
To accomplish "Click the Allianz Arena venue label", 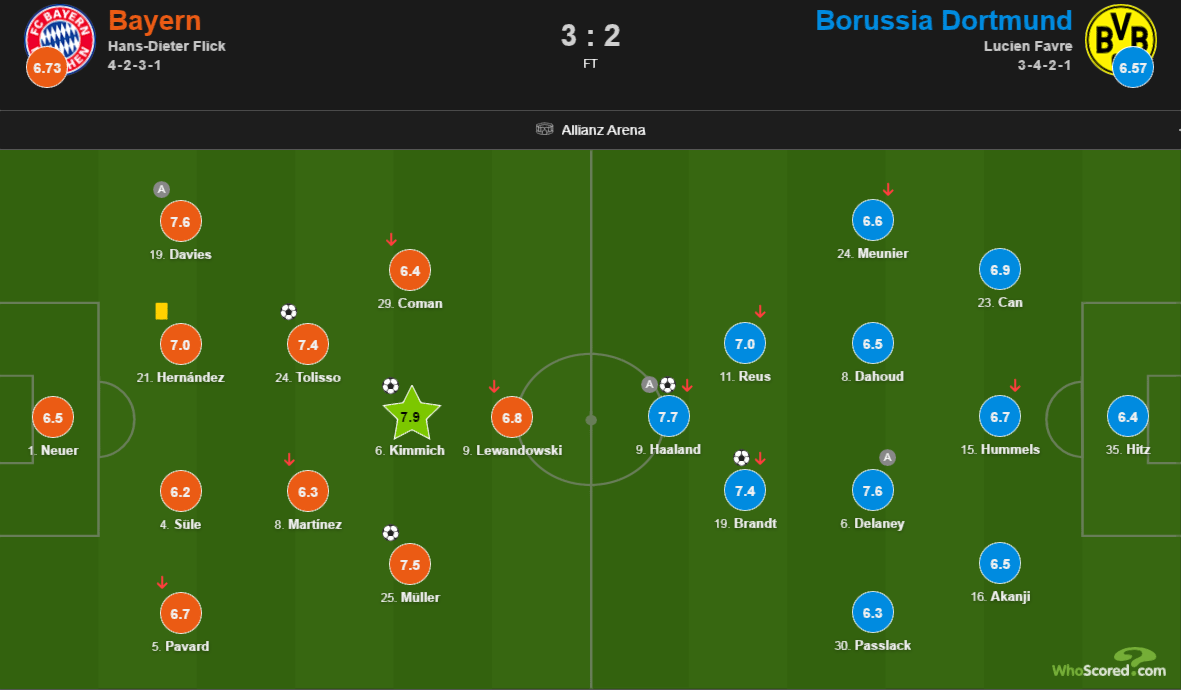I will (603, 130).
